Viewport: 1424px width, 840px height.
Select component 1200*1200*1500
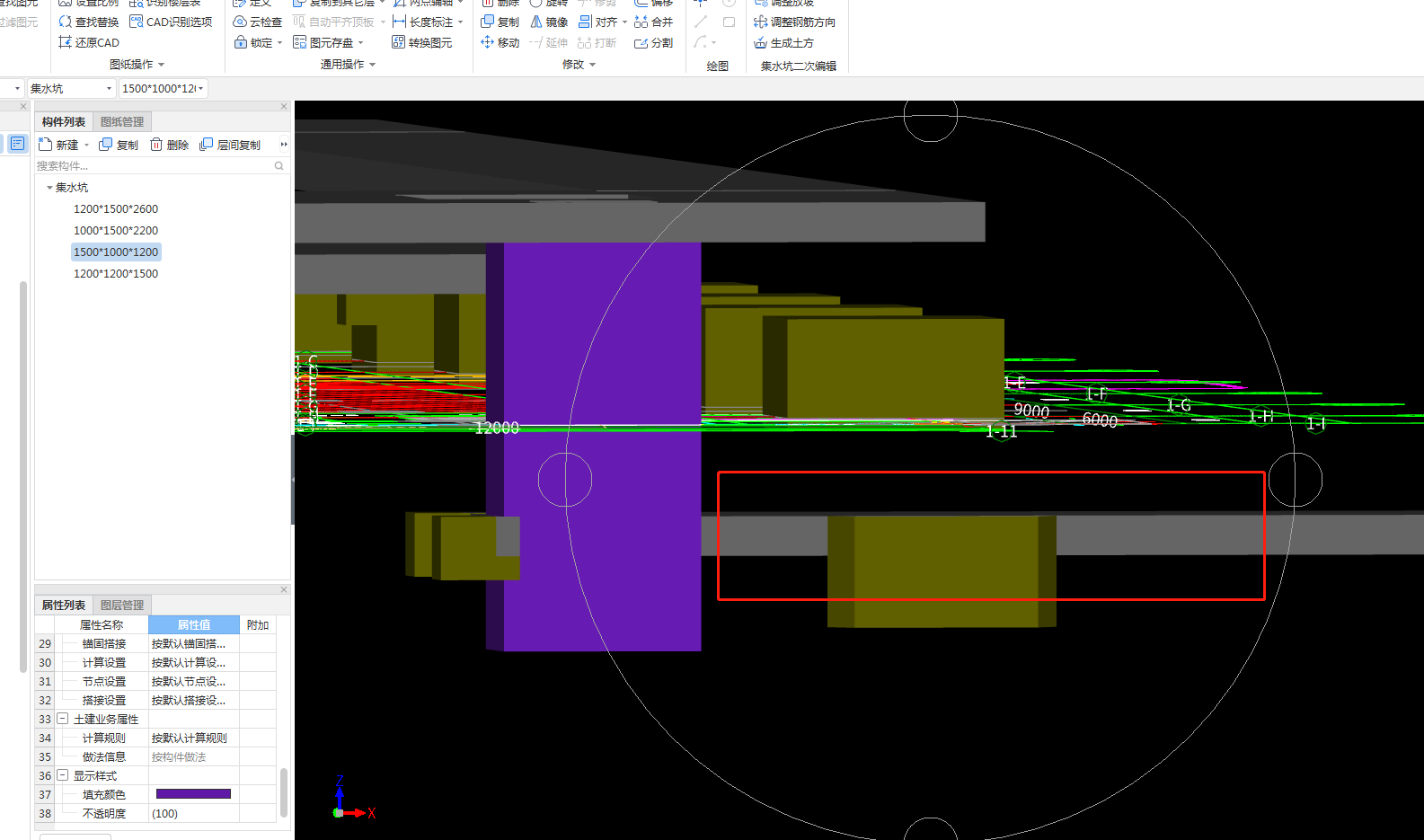coord(116,274)
